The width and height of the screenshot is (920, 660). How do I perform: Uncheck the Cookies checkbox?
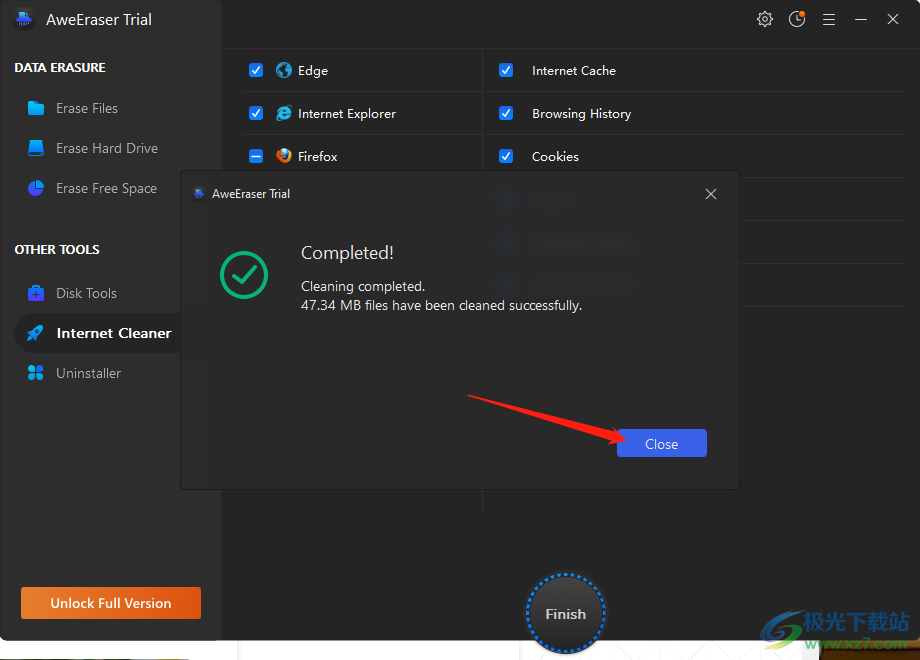(506, 156)
